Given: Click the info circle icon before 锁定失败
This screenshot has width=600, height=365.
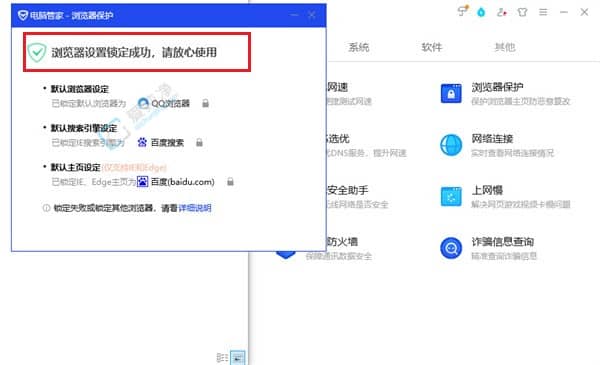Looking at the screenshot, I should pyautogui.click(x=46, y=208).
